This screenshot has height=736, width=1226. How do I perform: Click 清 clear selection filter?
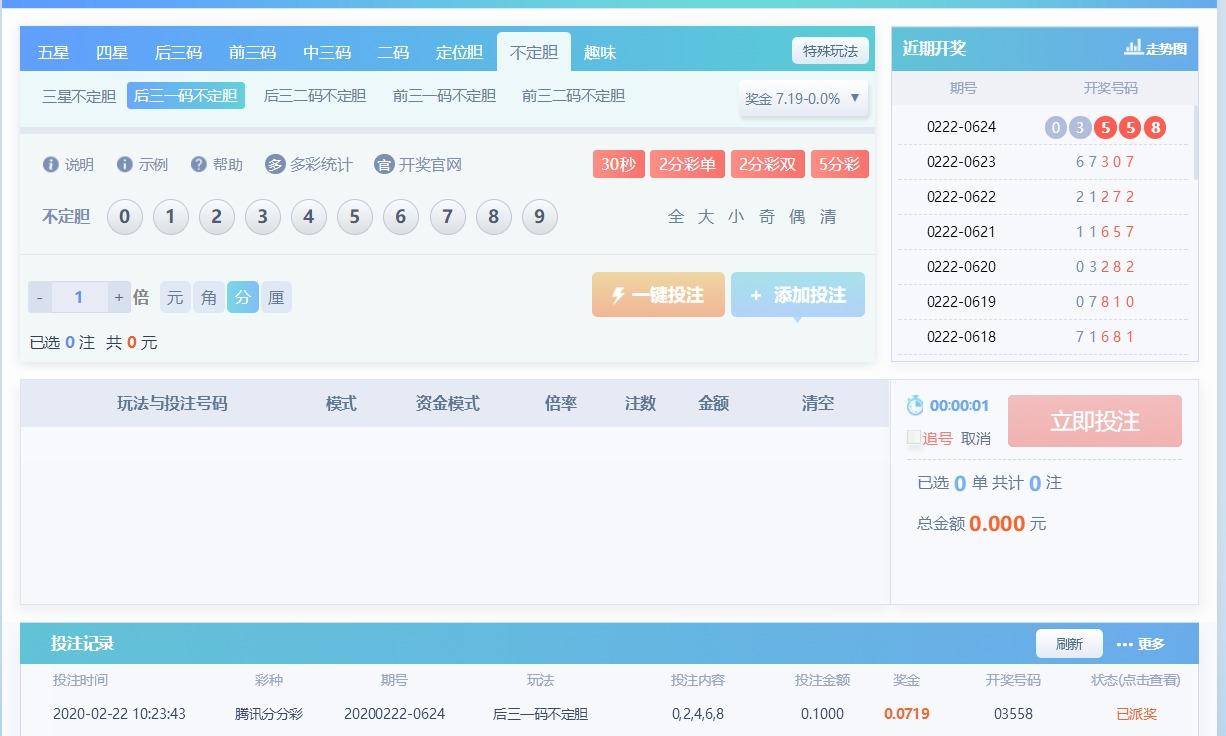click(x=828, y=217)
